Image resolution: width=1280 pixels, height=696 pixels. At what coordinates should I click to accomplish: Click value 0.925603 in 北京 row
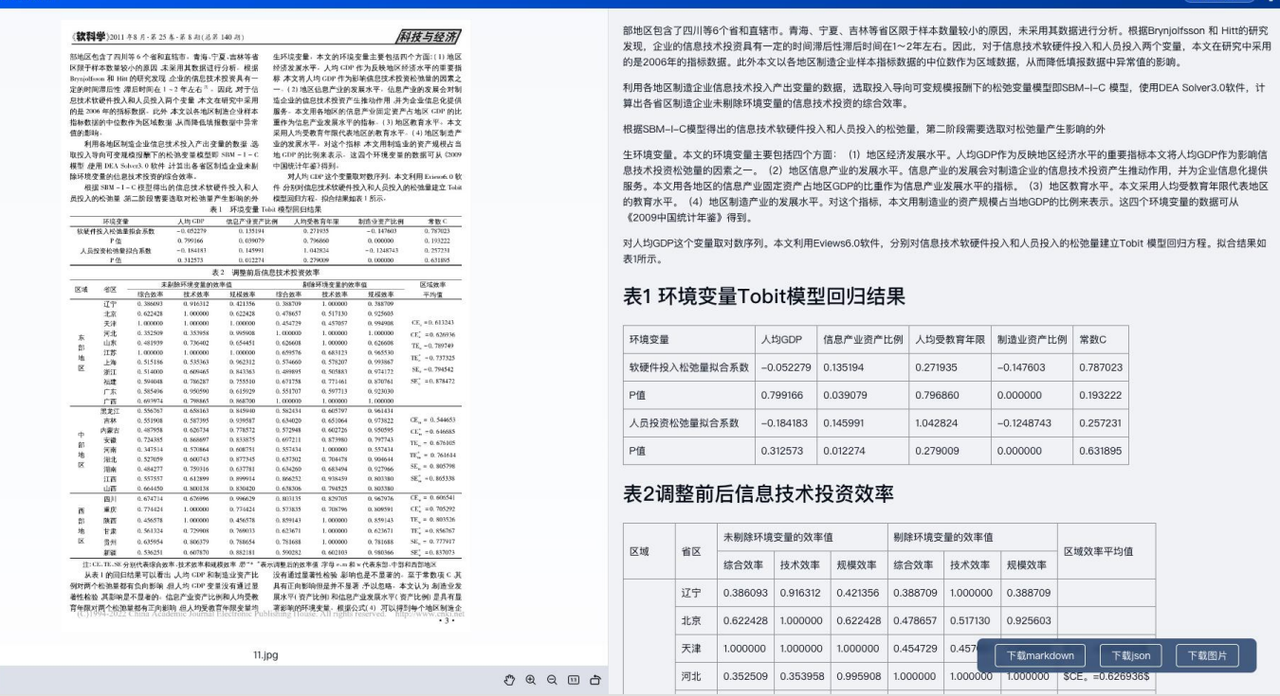pyautogui.click(x=1028, y=621)
